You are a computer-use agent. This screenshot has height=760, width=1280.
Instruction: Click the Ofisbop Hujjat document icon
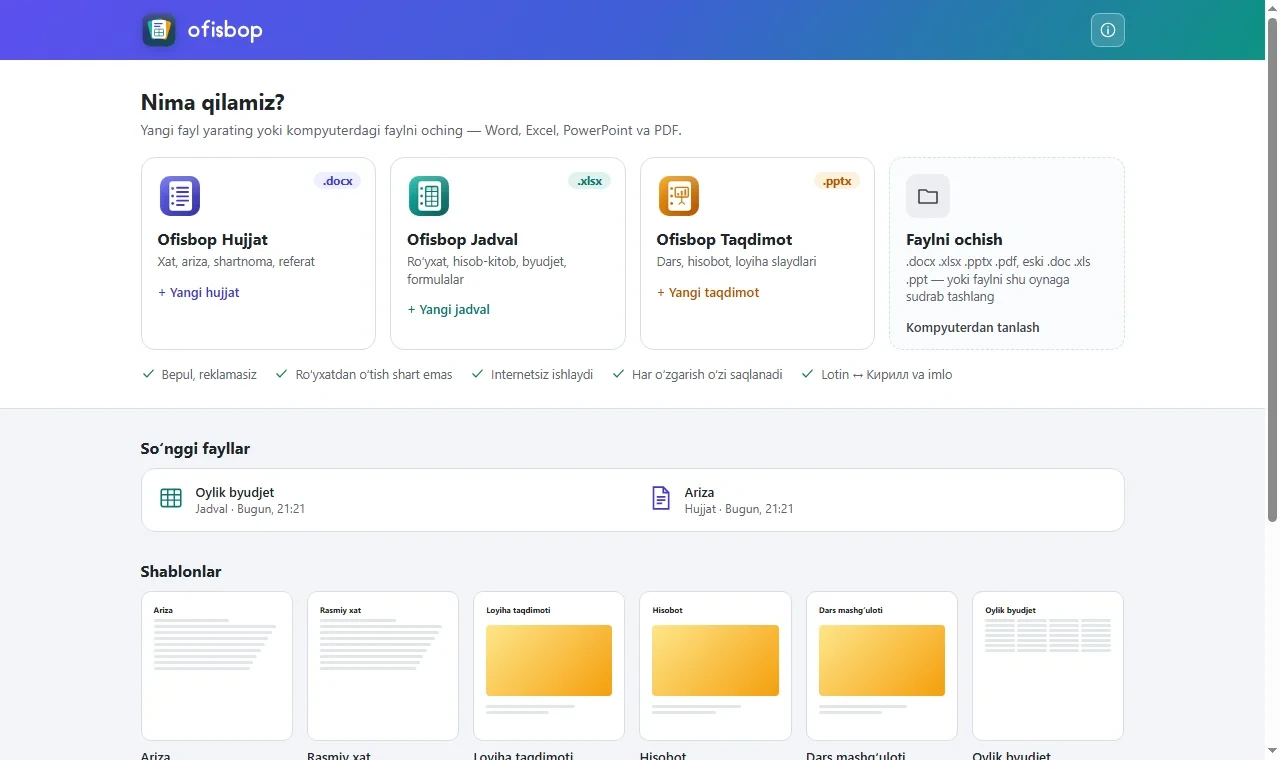[180, 196]
